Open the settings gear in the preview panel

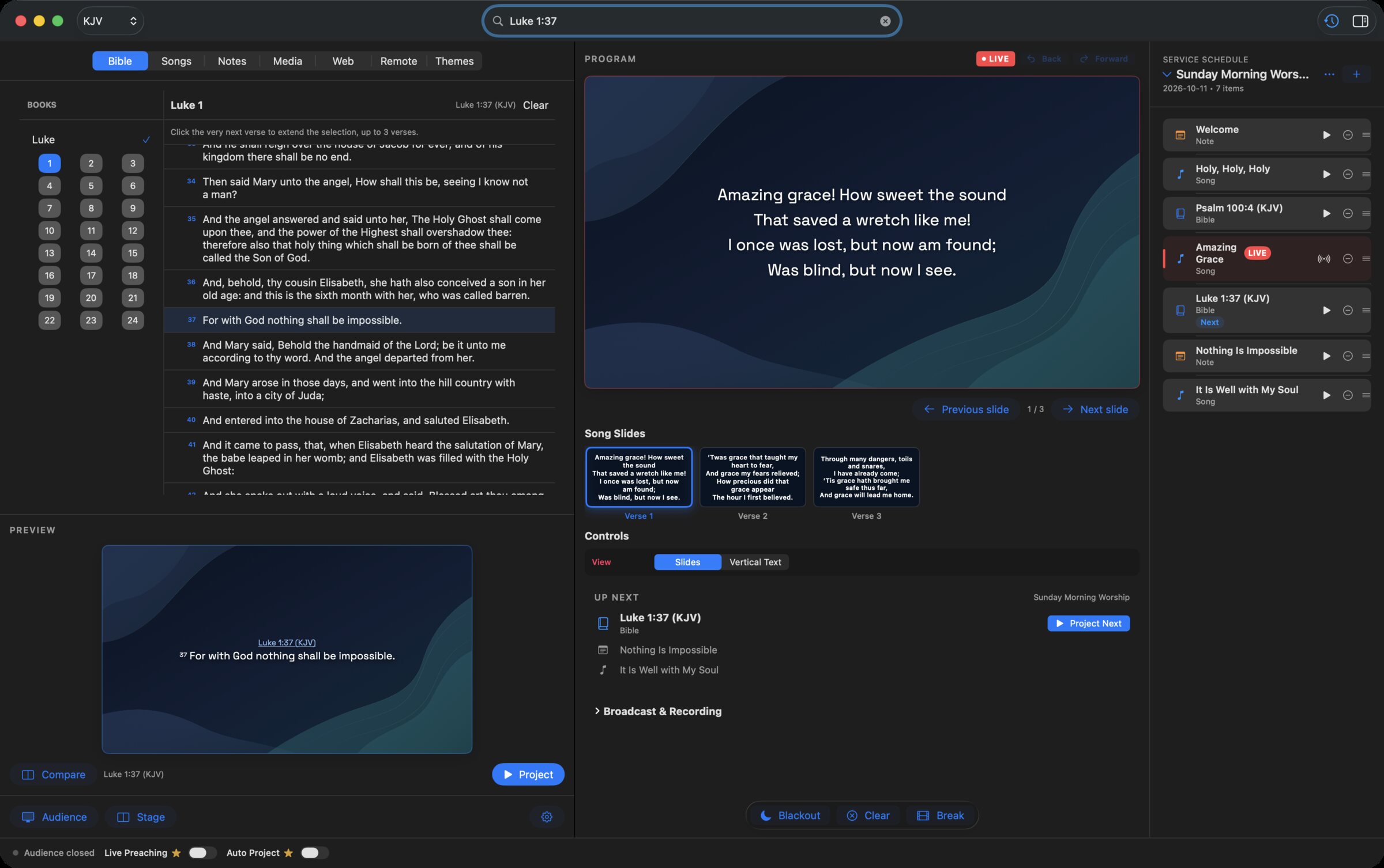click(x=547, y=817)
